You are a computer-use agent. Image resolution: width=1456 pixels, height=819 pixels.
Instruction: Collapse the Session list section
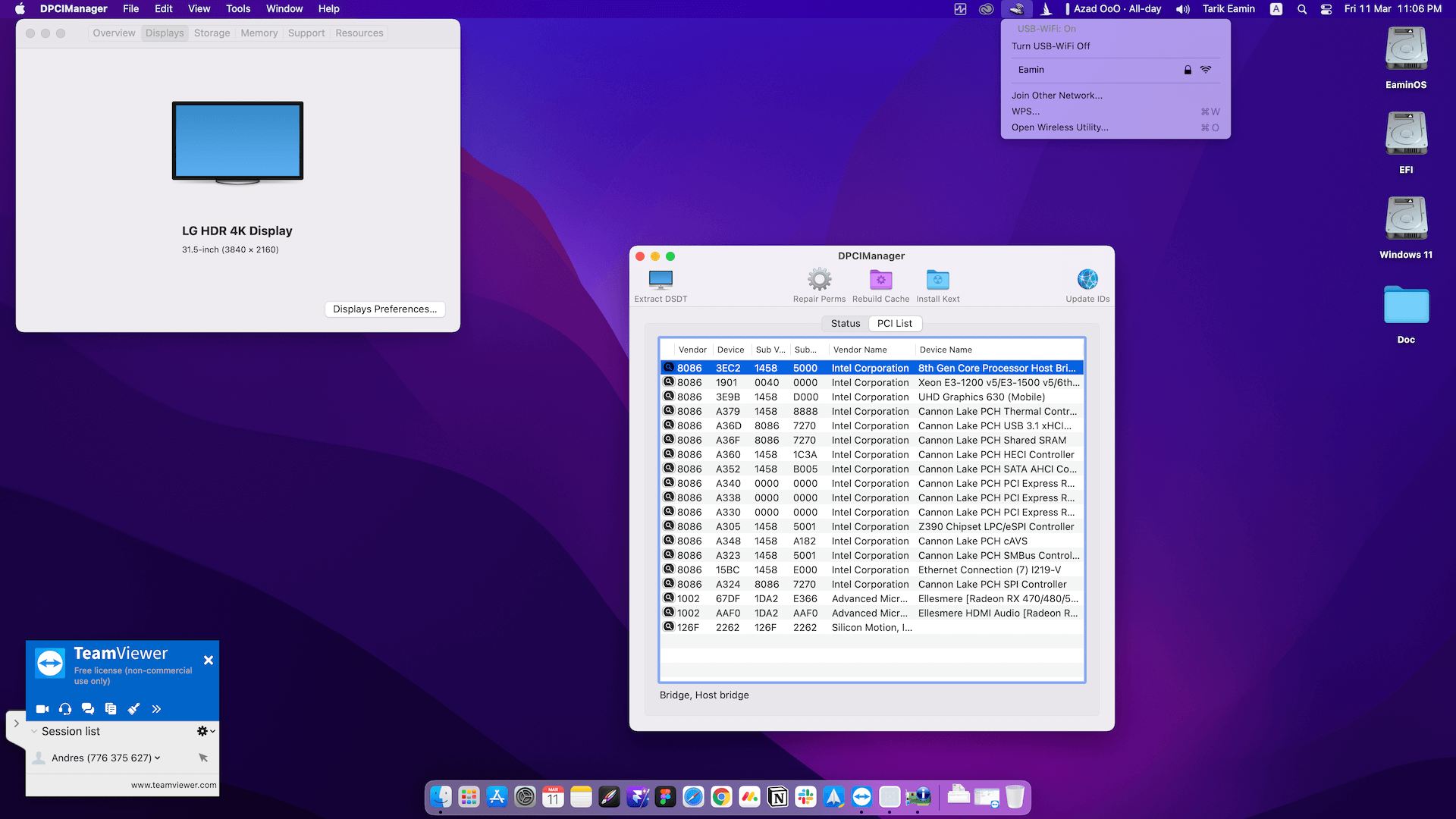point(34,732)
